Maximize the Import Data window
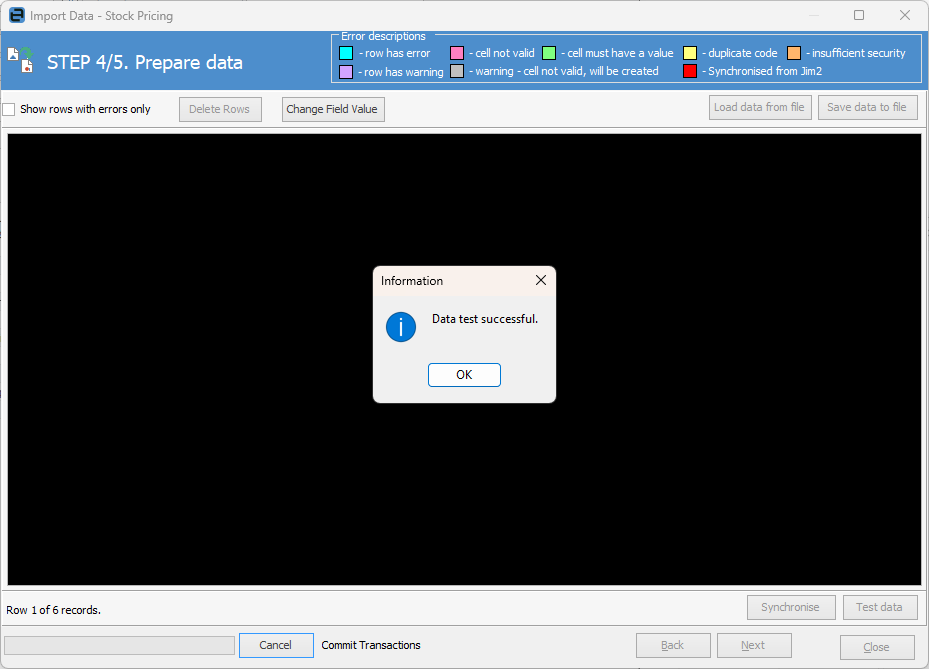This screenshot has height=669, width=929. (x=858, y=15)
